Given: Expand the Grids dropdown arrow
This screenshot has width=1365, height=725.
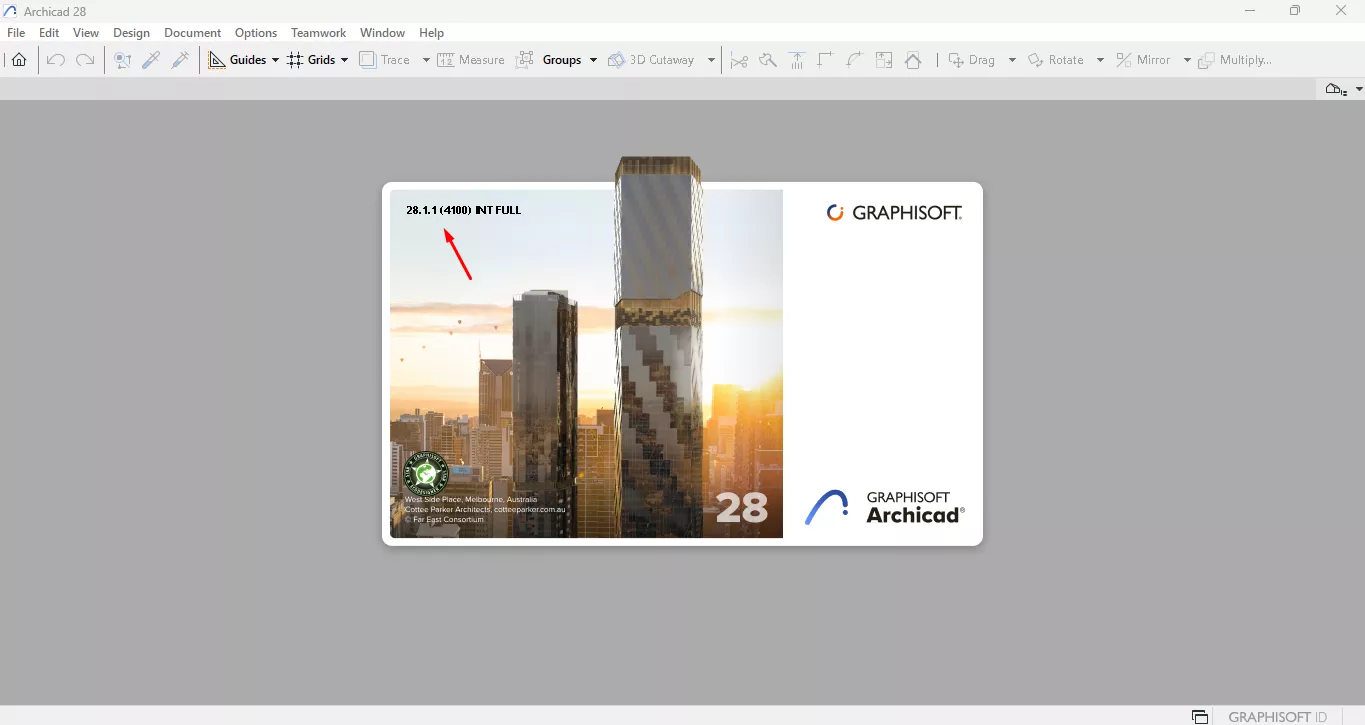Looking at the screenshot, I should [x=344, y=60].
